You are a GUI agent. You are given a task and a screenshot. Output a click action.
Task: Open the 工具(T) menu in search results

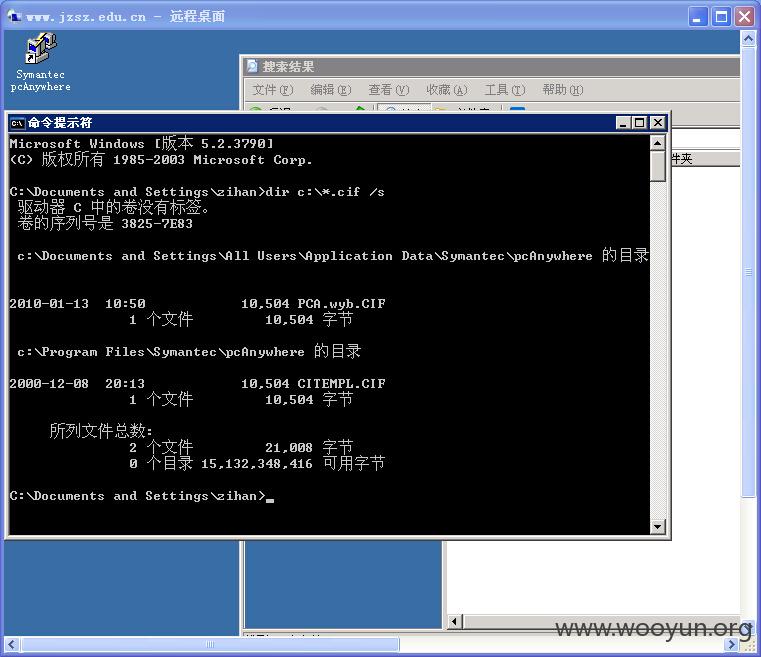pos(505,90)
